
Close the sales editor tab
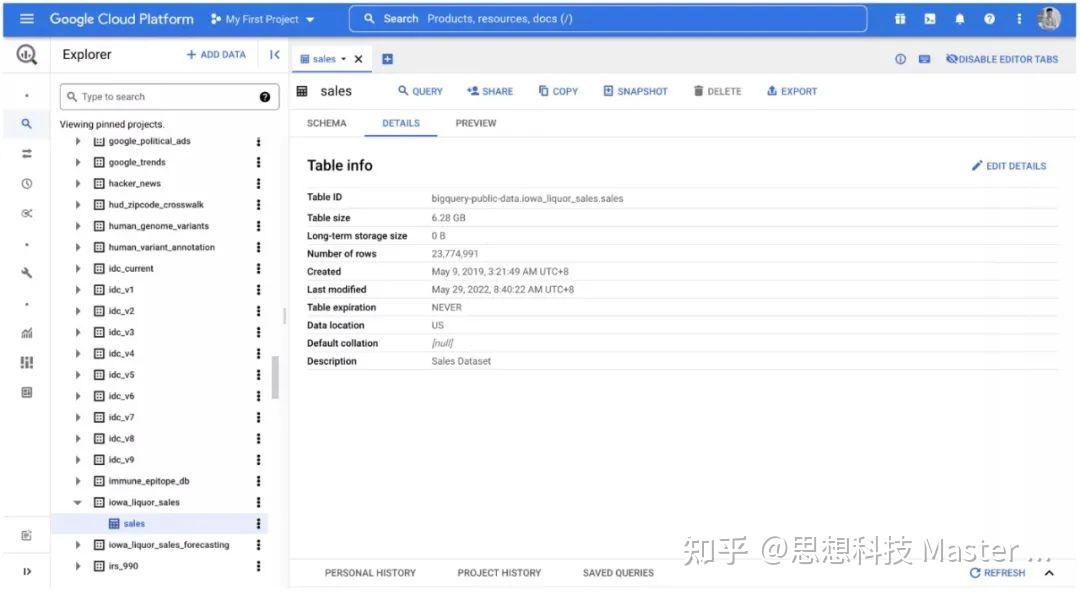pos(358,59)
